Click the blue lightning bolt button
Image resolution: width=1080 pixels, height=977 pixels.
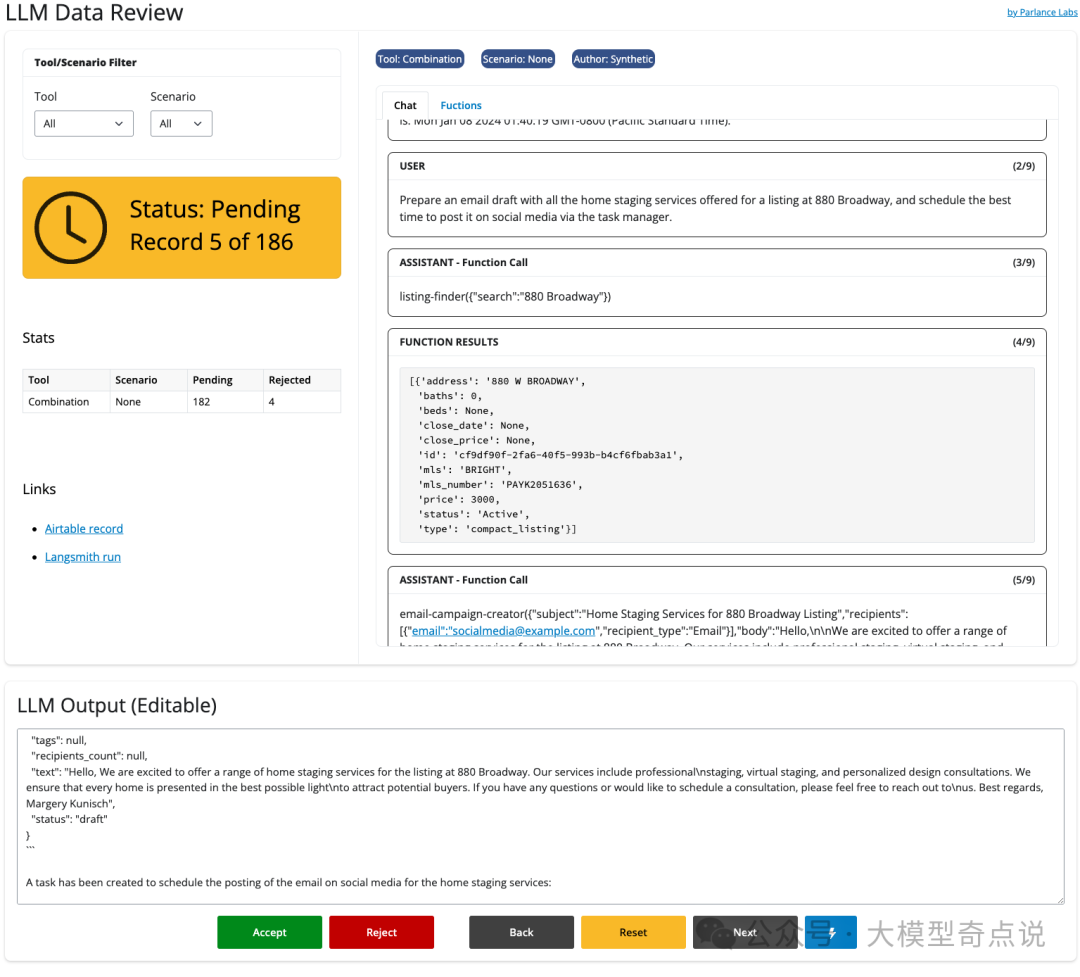tap(831, 933)
